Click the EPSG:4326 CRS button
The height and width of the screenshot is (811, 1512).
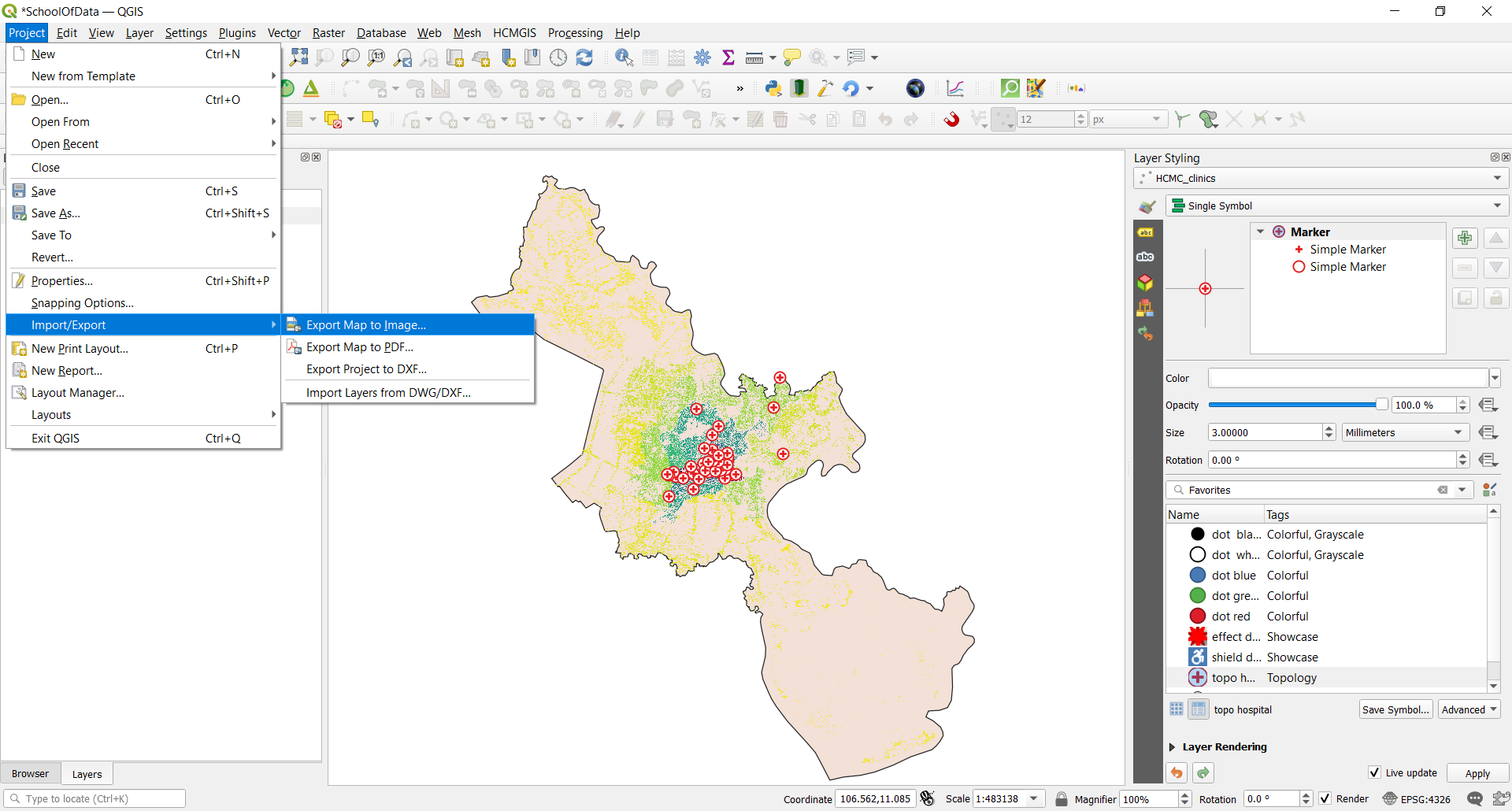pyautogui.click(x=1417, y=798)
